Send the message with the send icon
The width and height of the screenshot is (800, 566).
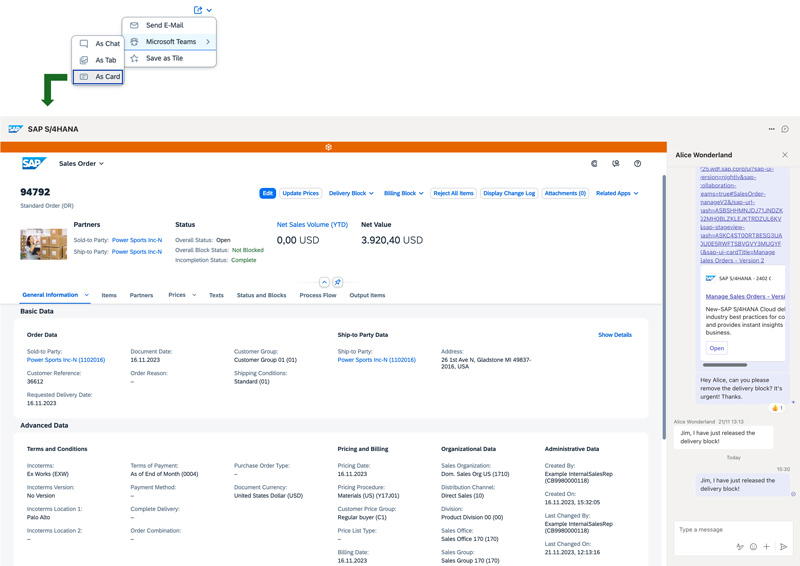pos(784,547)
